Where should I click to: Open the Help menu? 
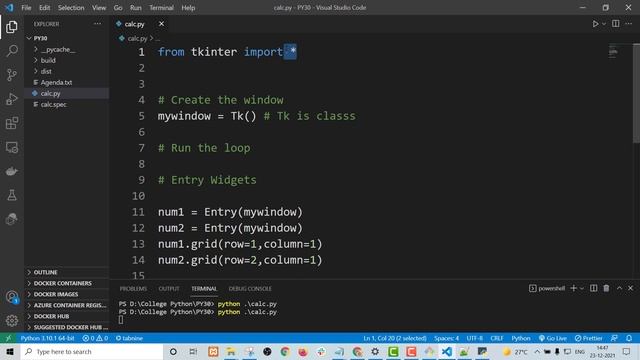[x=188, y=8]
